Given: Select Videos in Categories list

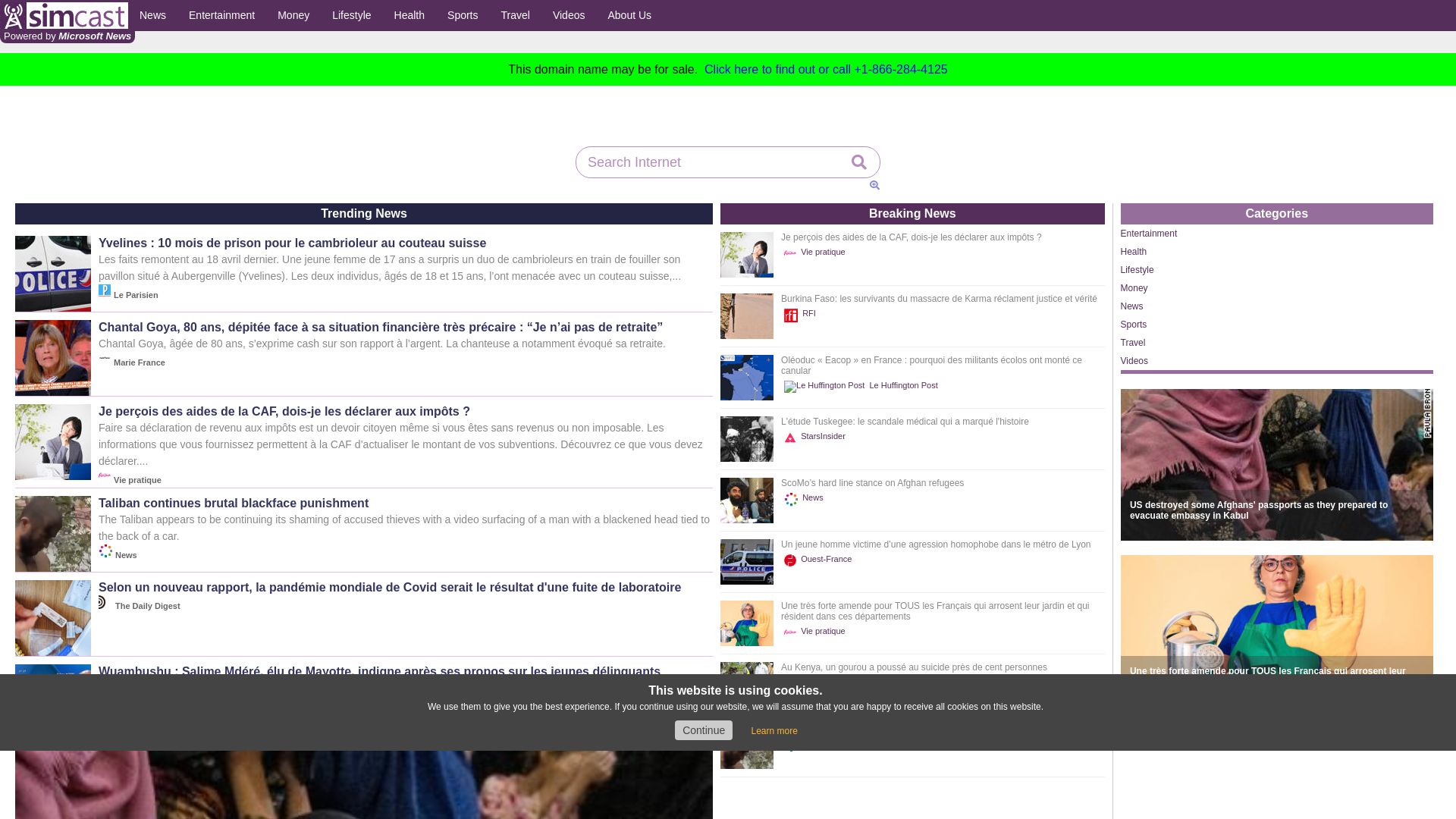Looking at the screenshot, I should tap(1134, 361).
